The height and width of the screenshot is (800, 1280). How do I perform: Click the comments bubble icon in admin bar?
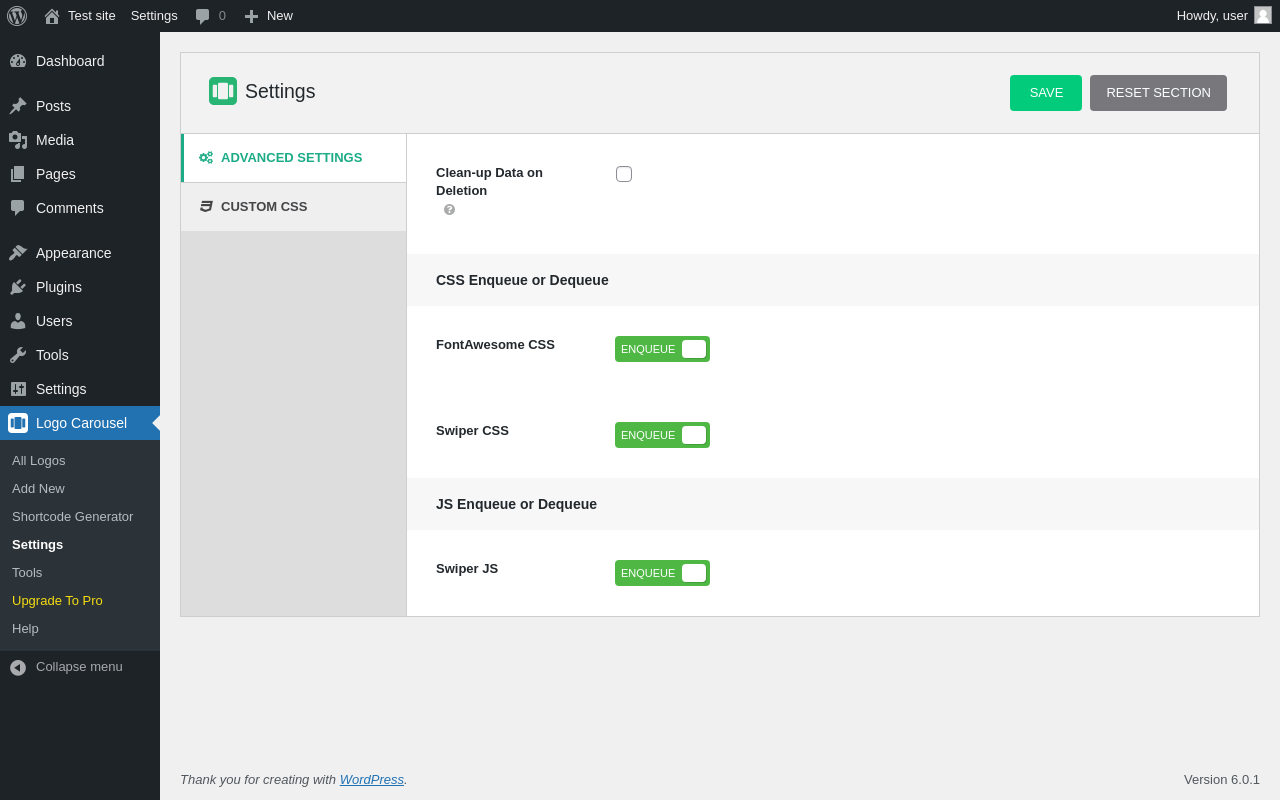[203, 16]
